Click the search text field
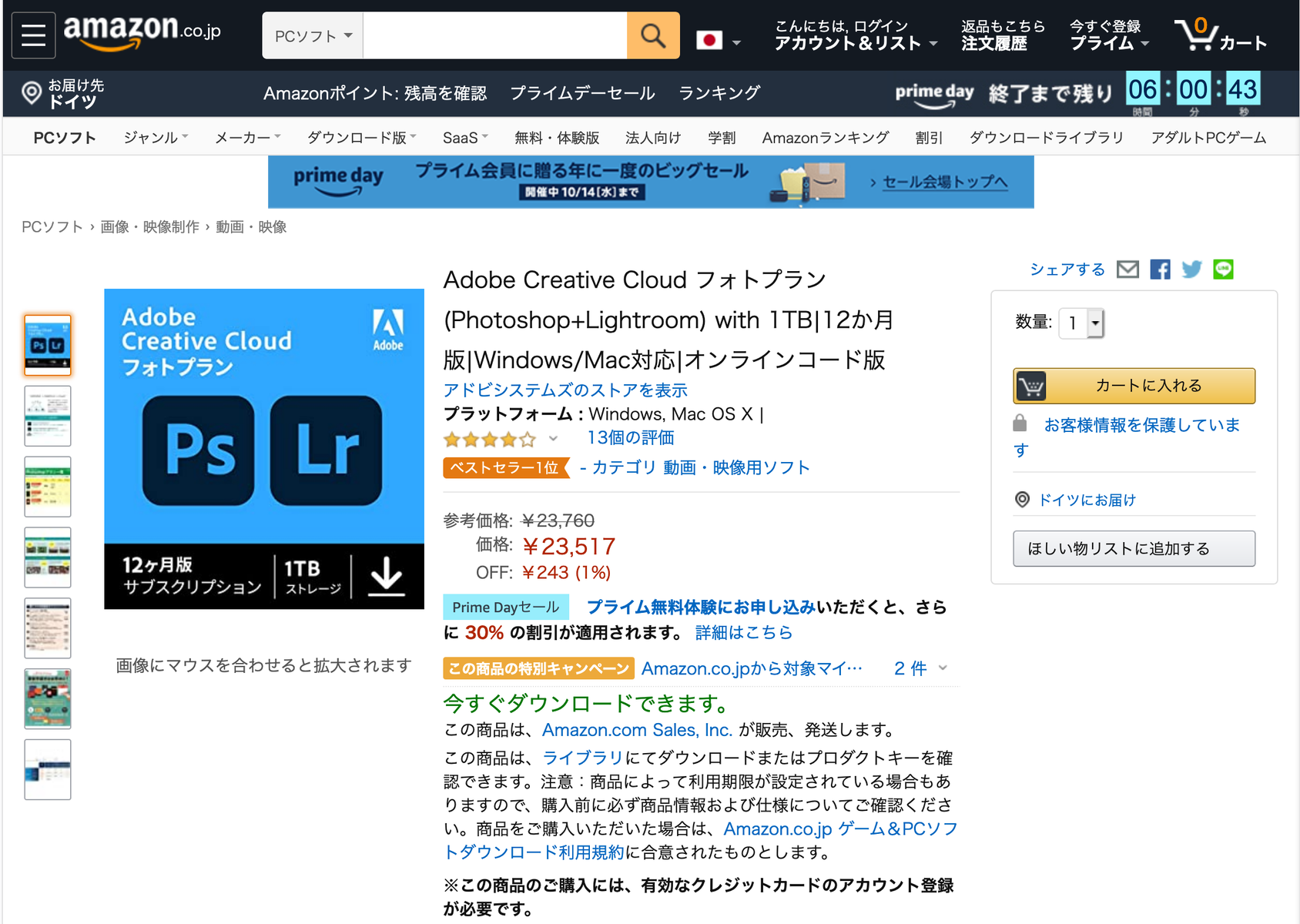Screen dimensions: 1300x924 [494, 35]
